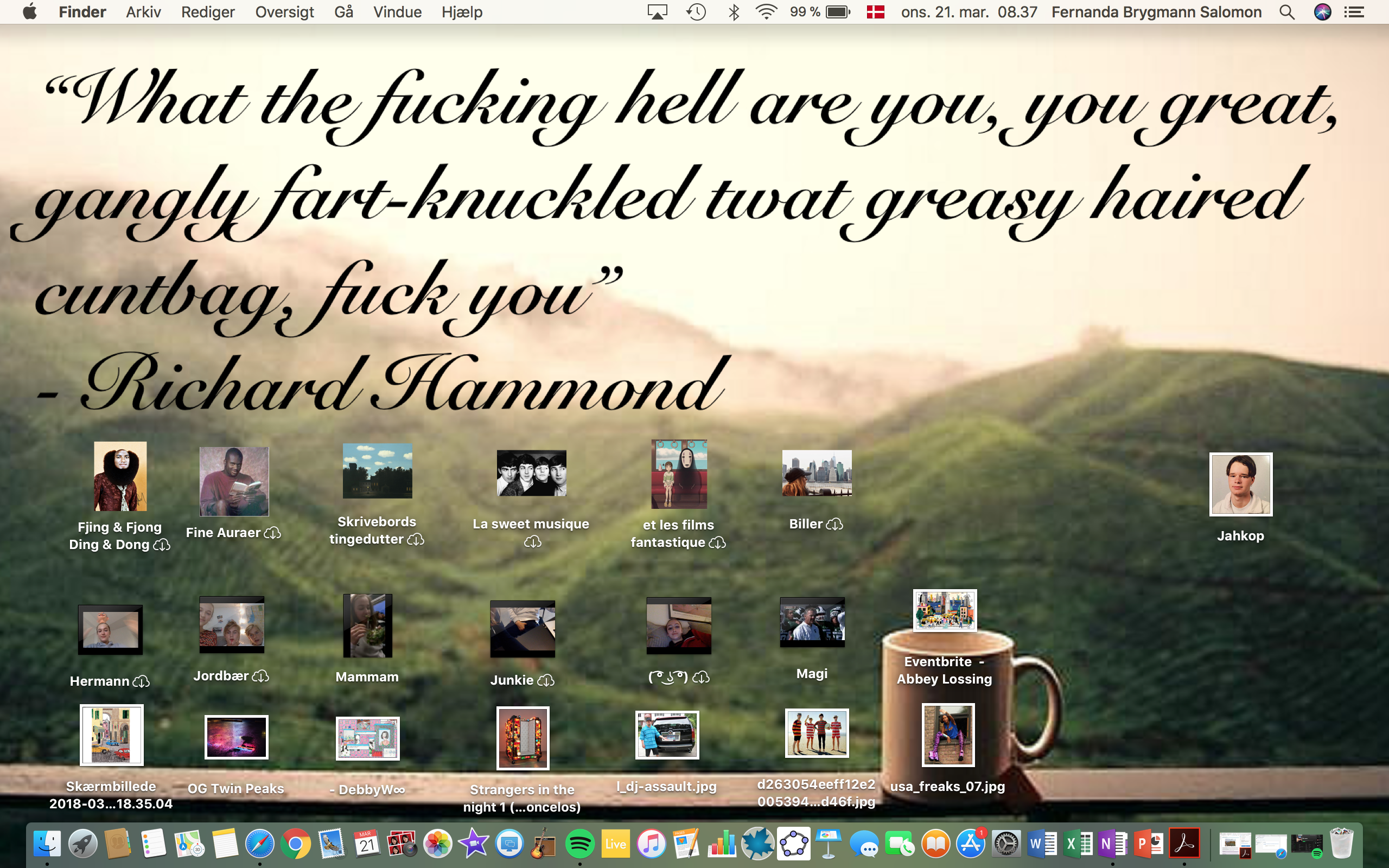Select the Jahkop desktop file
This screenshot has width=1389, height=868.
(1240, 485)
